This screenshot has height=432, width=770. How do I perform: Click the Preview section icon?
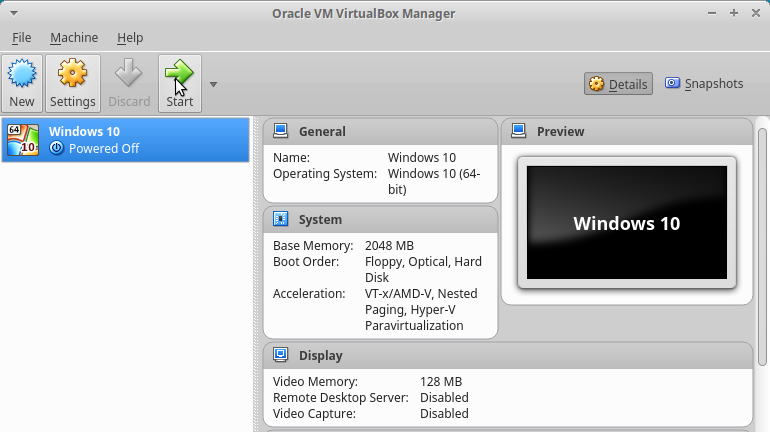point(519,131)
